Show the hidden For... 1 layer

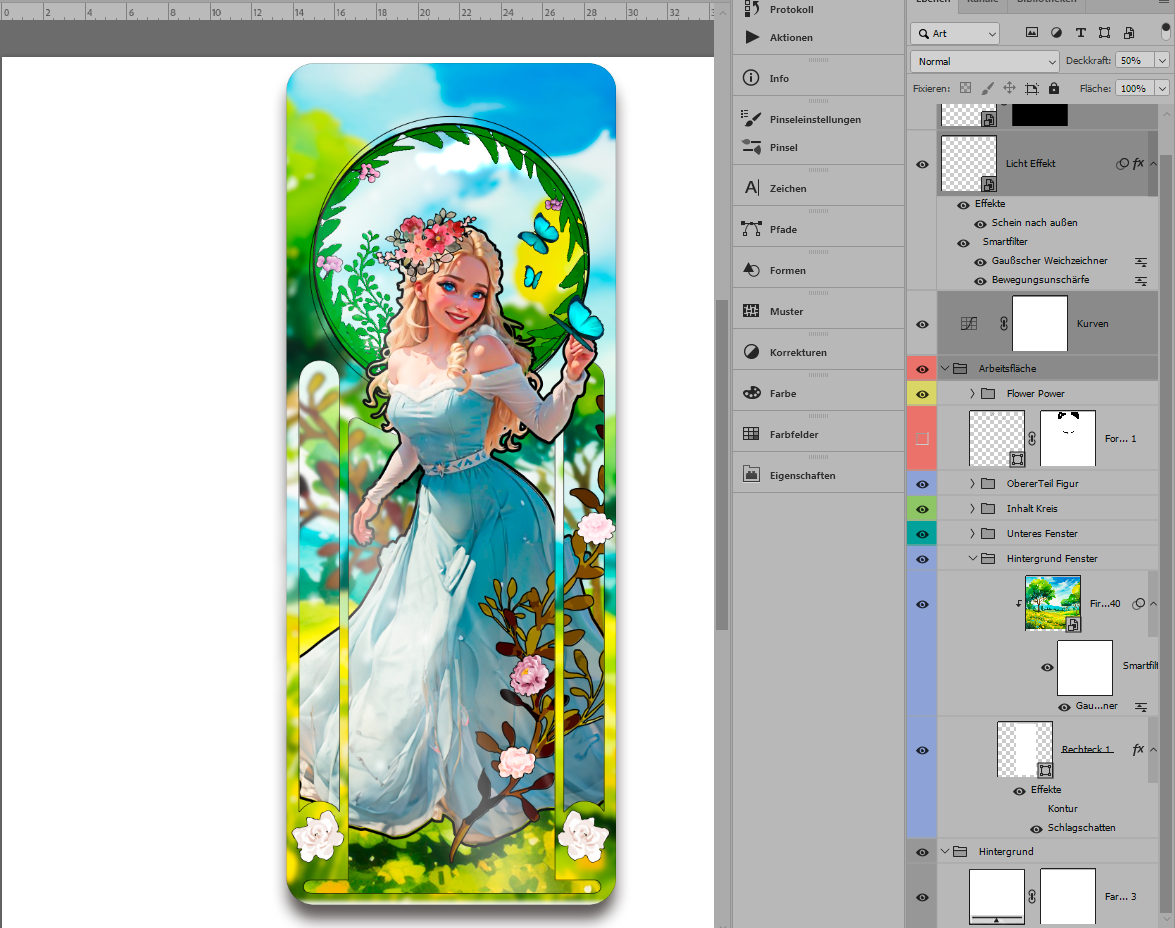[922, 439]
